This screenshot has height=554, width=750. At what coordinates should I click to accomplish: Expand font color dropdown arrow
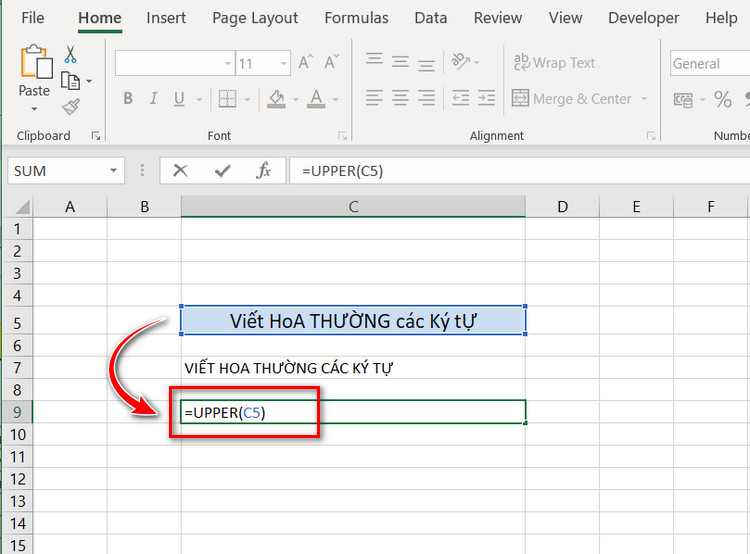point(335,100)
